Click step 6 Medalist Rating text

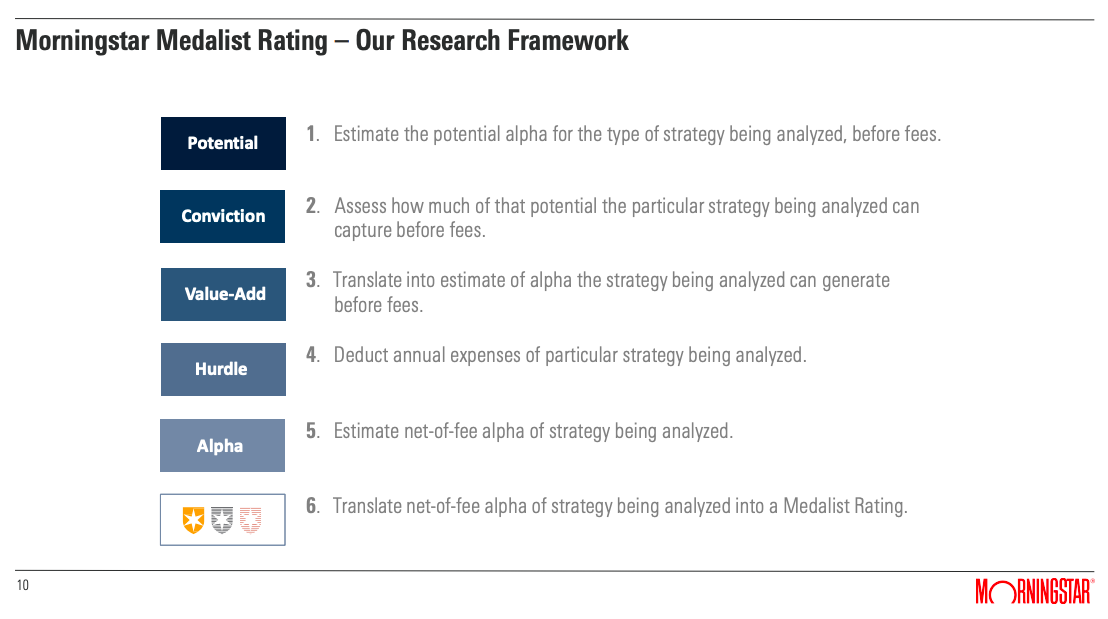[x=620, y=506]
